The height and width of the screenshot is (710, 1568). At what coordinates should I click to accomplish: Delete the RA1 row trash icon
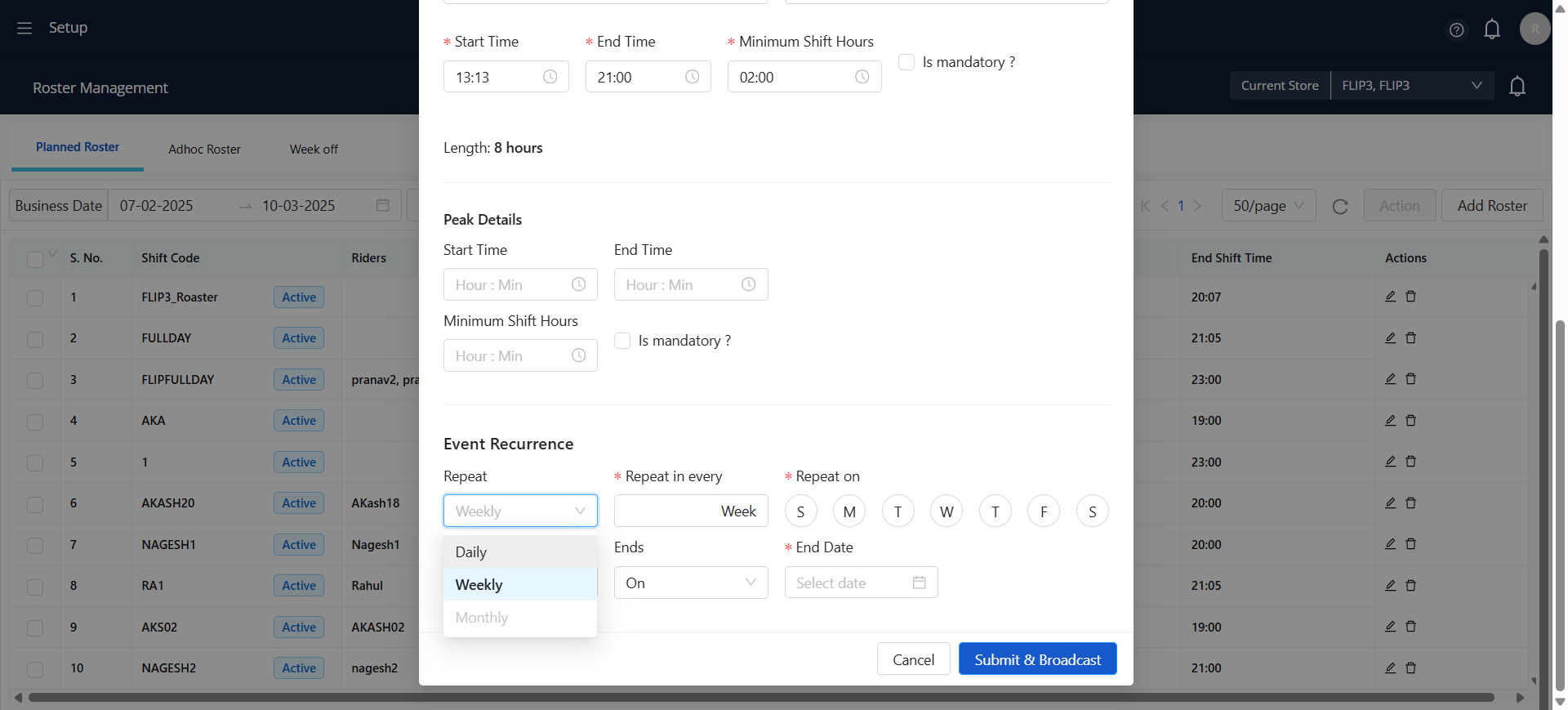click(x=1410, y=585)
